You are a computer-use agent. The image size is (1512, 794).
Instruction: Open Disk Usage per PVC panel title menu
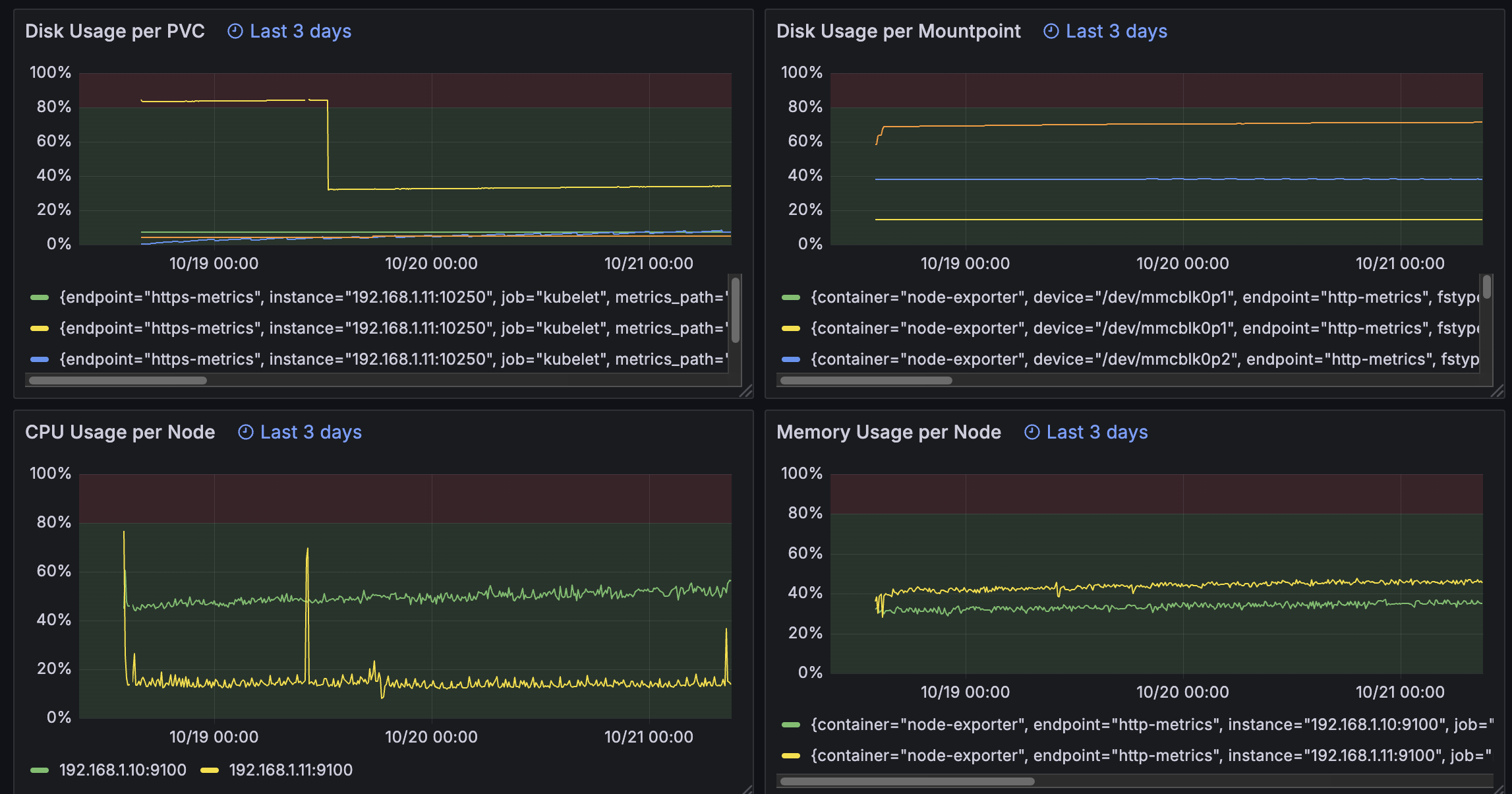[x=115, y=31]
